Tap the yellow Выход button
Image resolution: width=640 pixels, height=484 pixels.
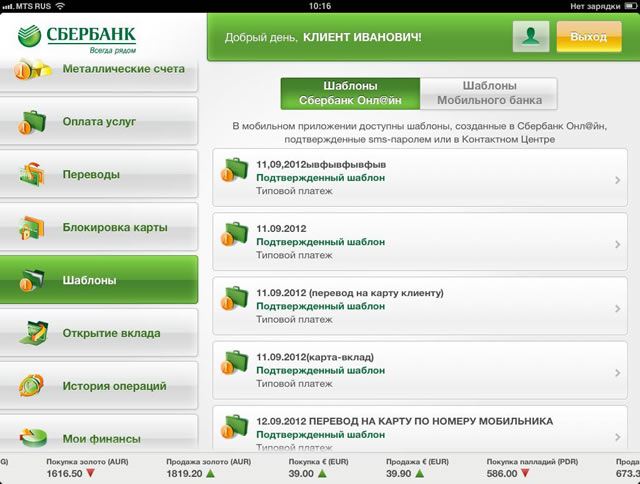589,37
